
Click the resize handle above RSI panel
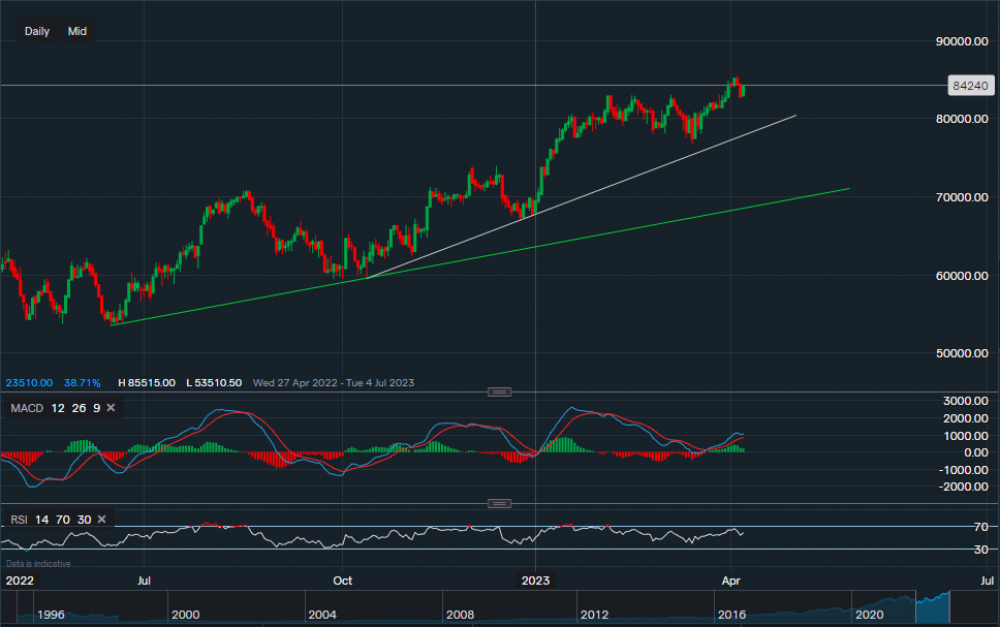click(x=499, y=503)
